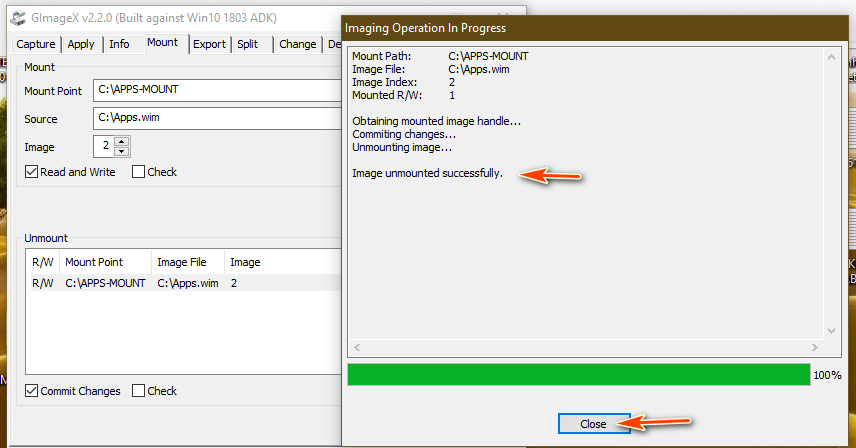The width and height of the screenshot is (856, 448).
Task: Click the log's scroll right arrow
Action: click(815, 347)
